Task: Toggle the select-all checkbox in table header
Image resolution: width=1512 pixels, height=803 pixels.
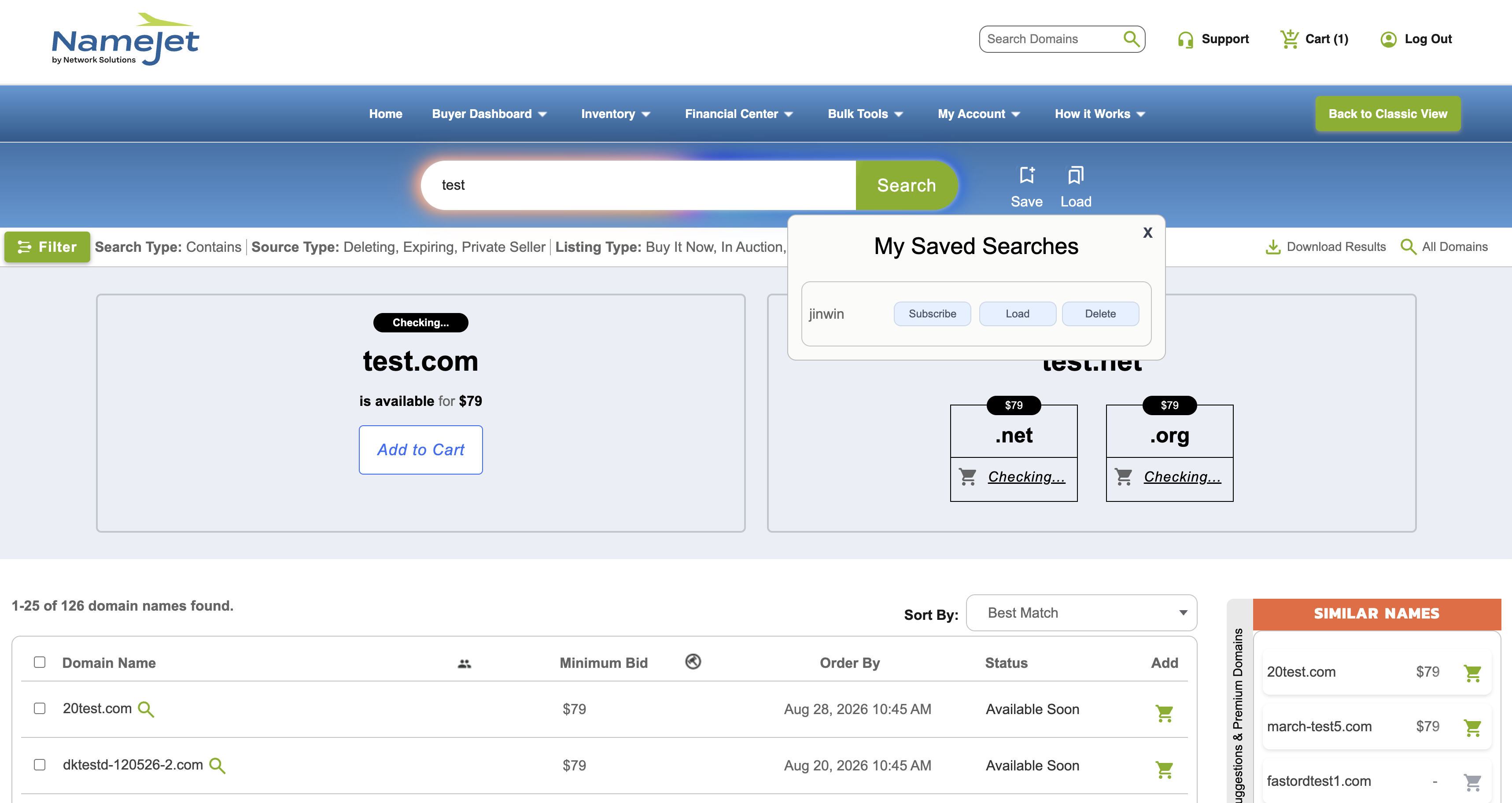Action: tap(39, 662)
